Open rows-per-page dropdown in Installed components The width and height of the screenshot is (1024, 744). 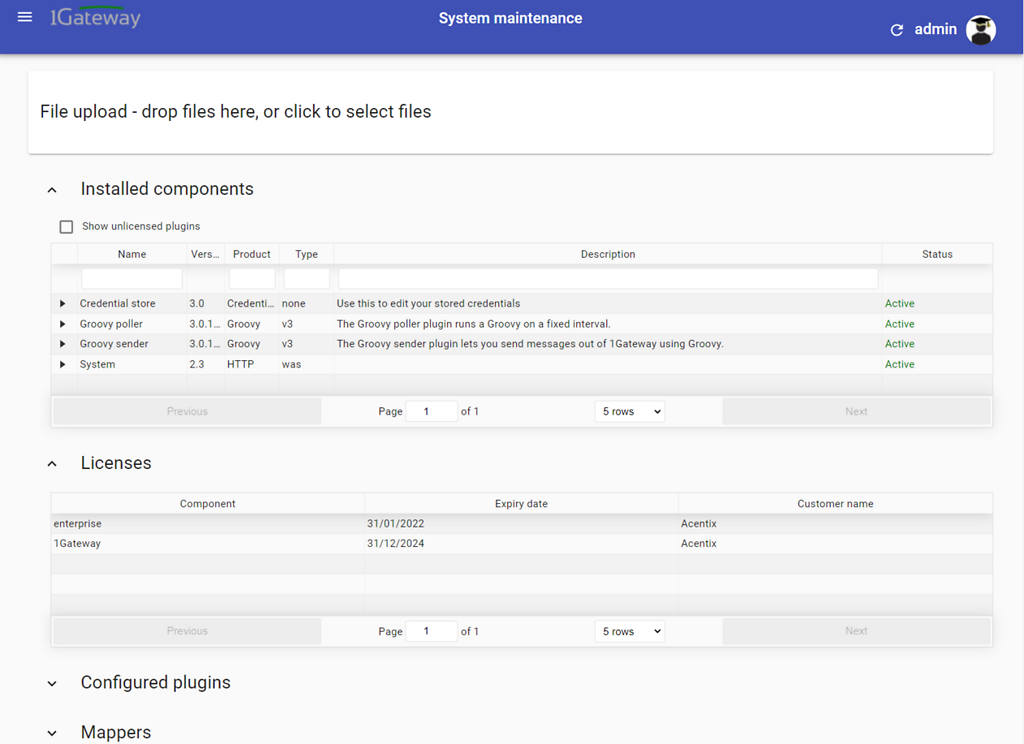coord(629,412)
